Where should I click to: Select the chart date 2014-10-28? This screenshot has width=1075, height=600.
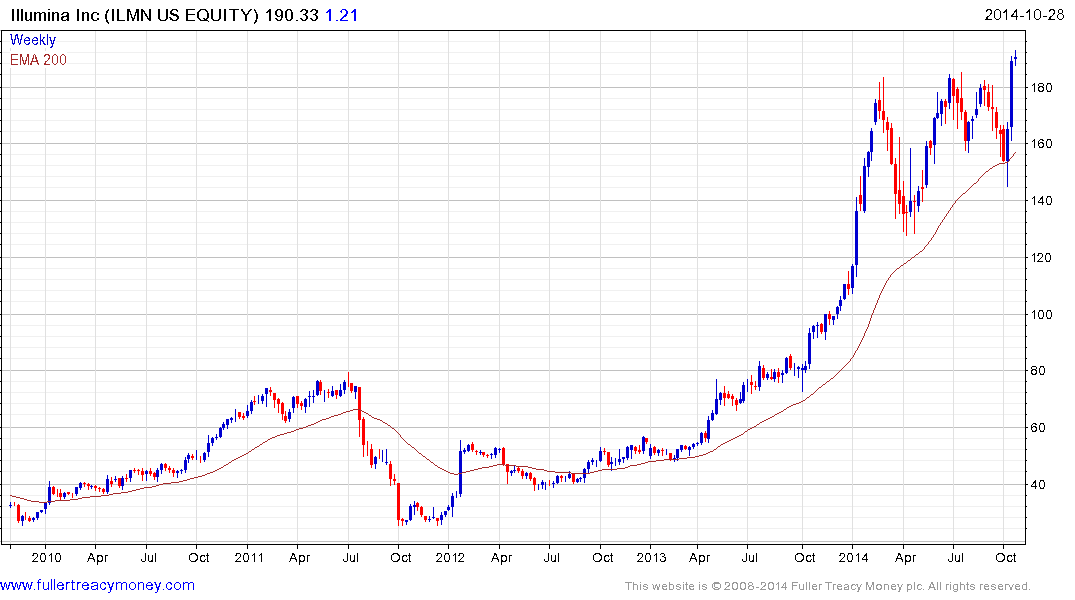pyautogui.click(x=1024, y=15)
